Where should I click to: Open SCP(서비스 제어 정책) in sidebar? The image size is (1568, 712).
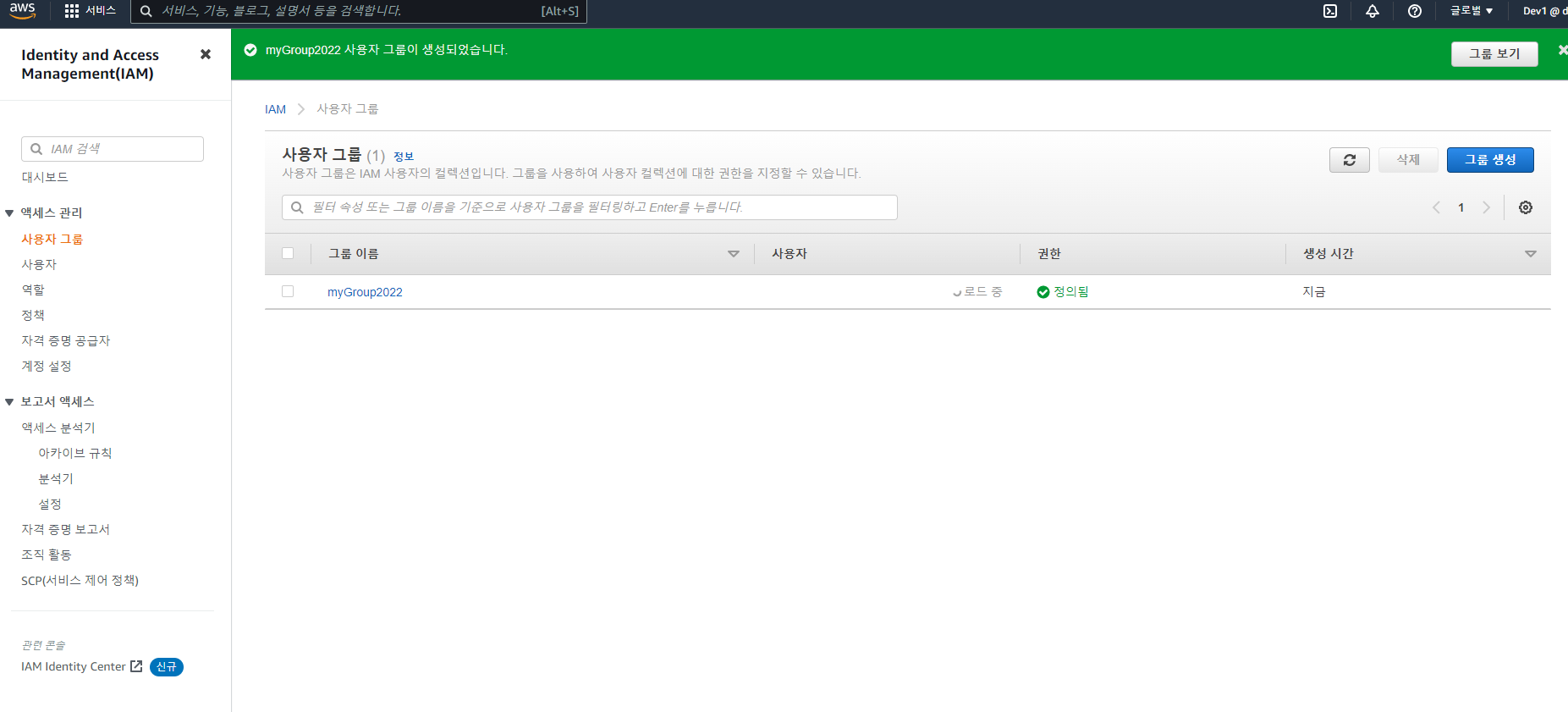80,580
